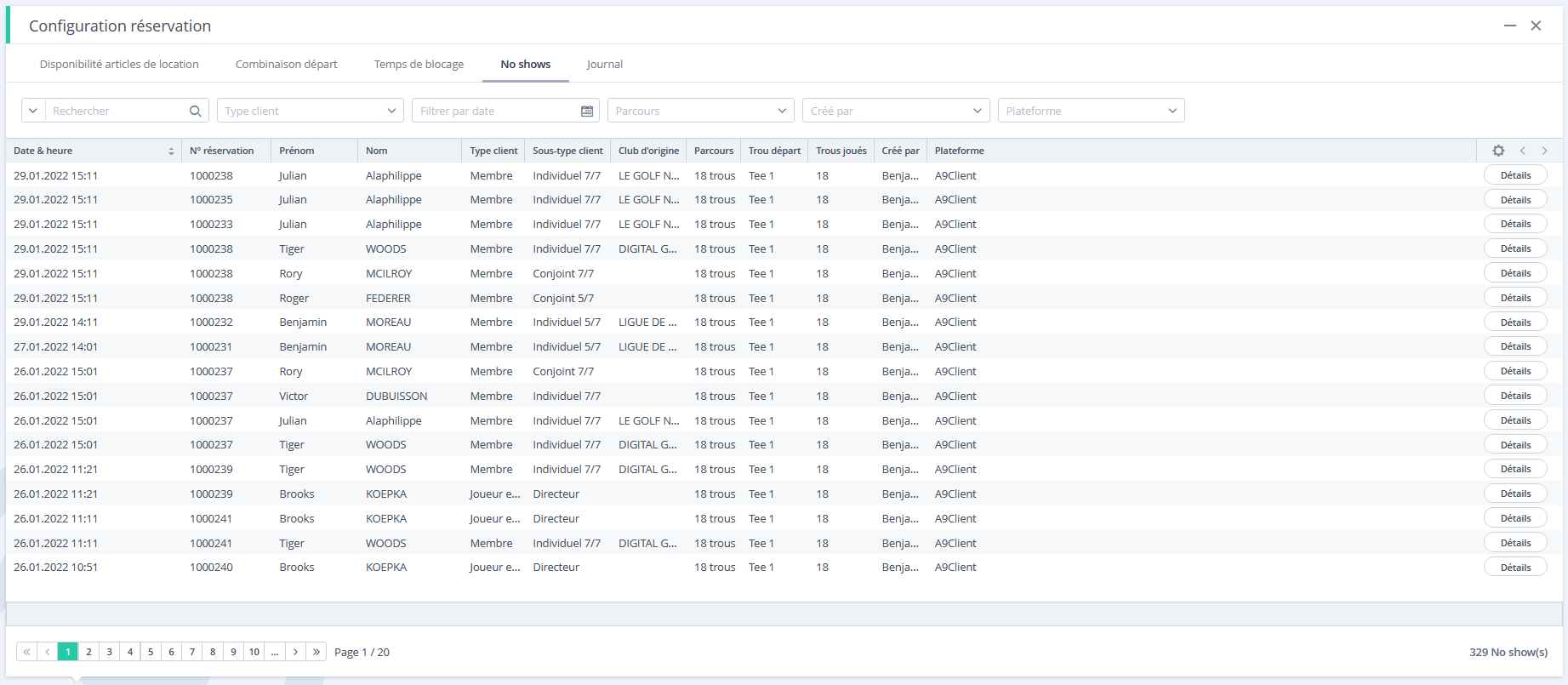Open the Parcours filter dropdown
Screen dimensions: 1568x685
tap(701, 111)
